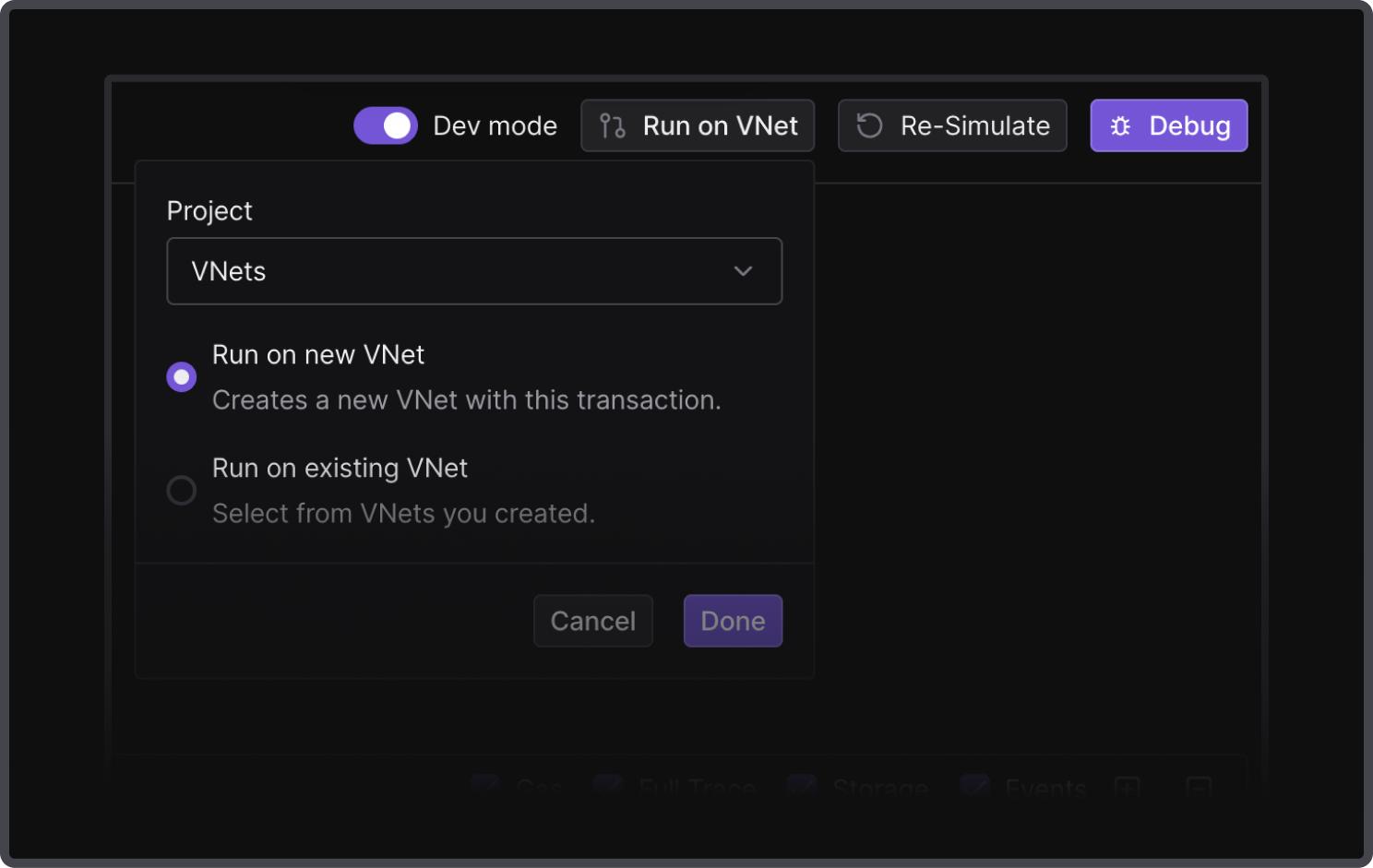The width and height of the screenshot is (1373, 868).
Task: Click the expand-all plus icon
Action: 1127,787
